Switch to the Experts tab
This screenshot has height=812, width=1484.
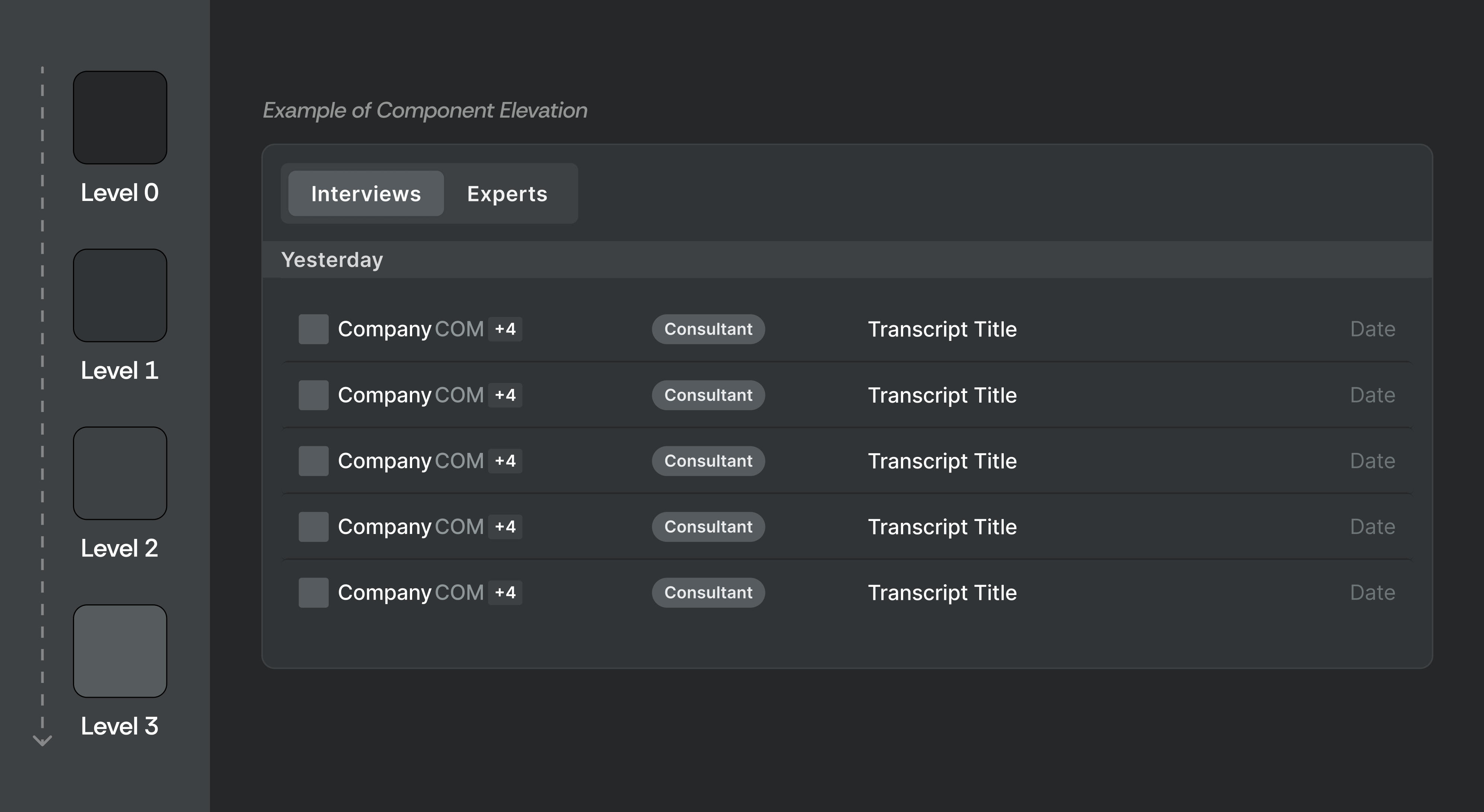click(507, 194)
